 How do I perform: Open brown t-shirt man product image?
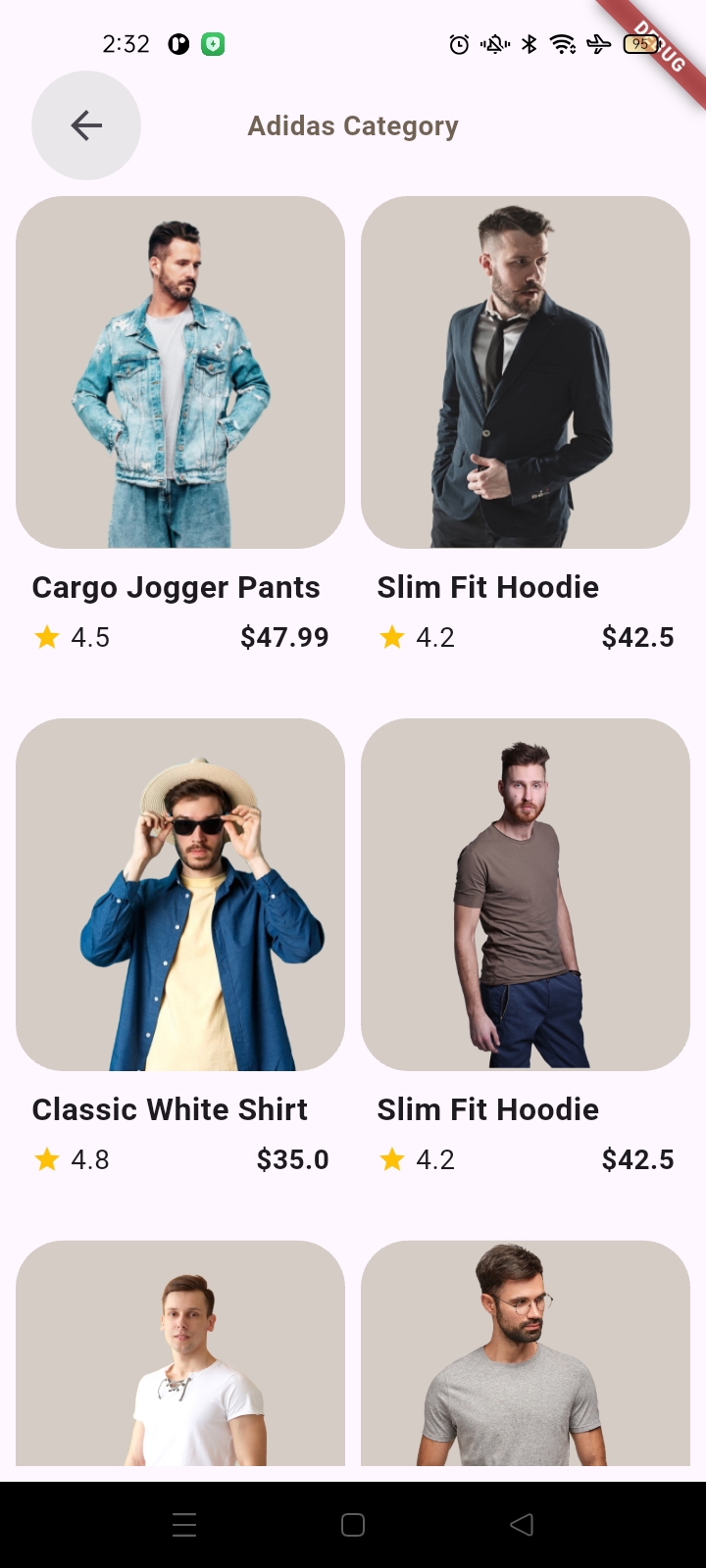(526, 895)
